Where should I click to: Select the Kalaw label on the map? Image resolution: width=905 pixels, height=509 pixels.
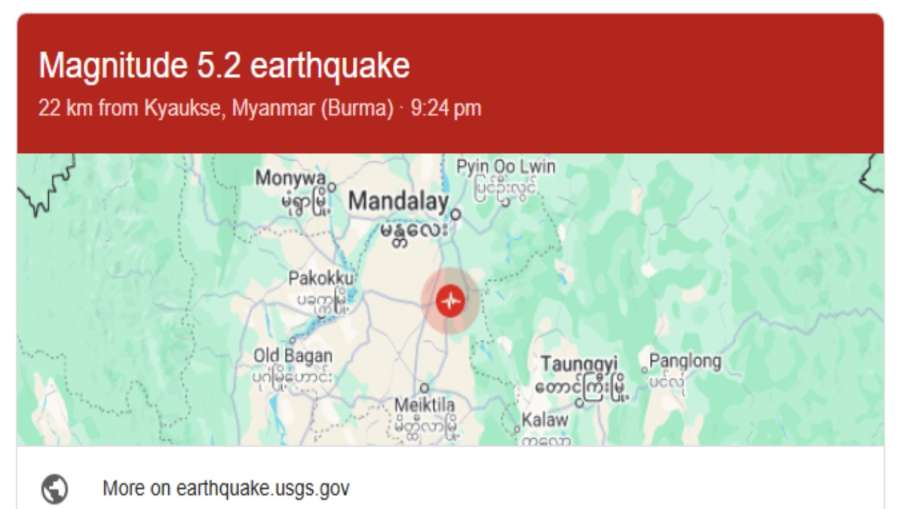tap(545, 420)
